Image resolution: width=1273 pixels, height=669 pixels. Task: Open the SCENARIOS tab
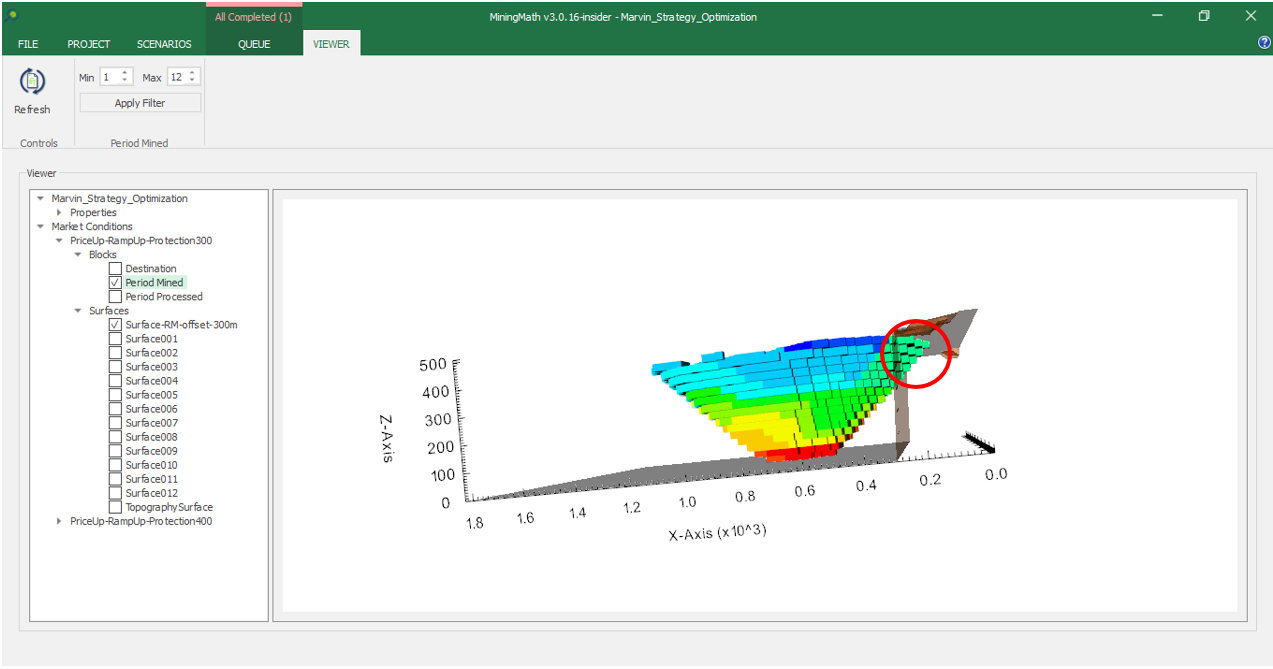164,44
